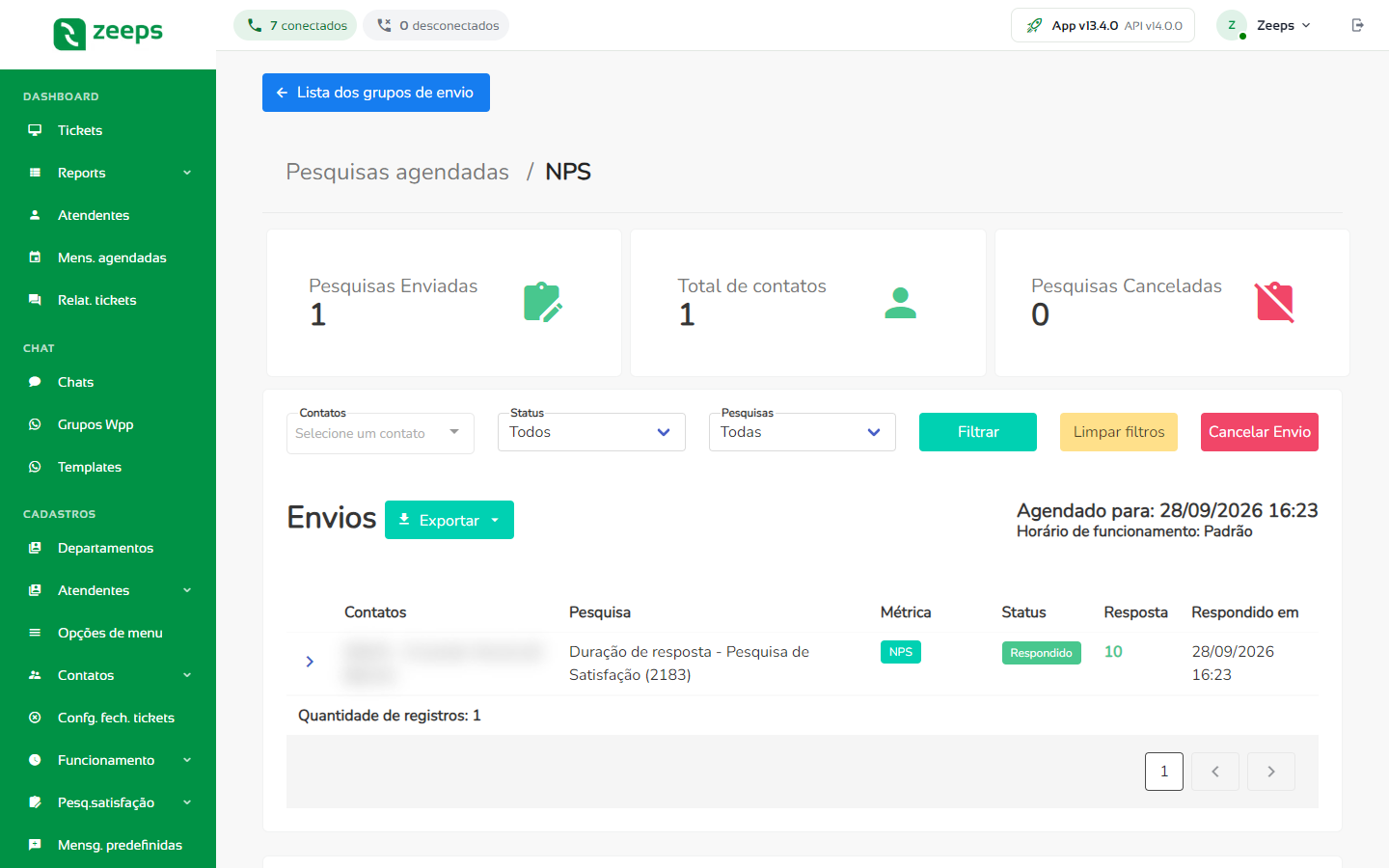Open Contatos in the sidebar
This screenshot has width=1389, height=868.
pos(108,675)
